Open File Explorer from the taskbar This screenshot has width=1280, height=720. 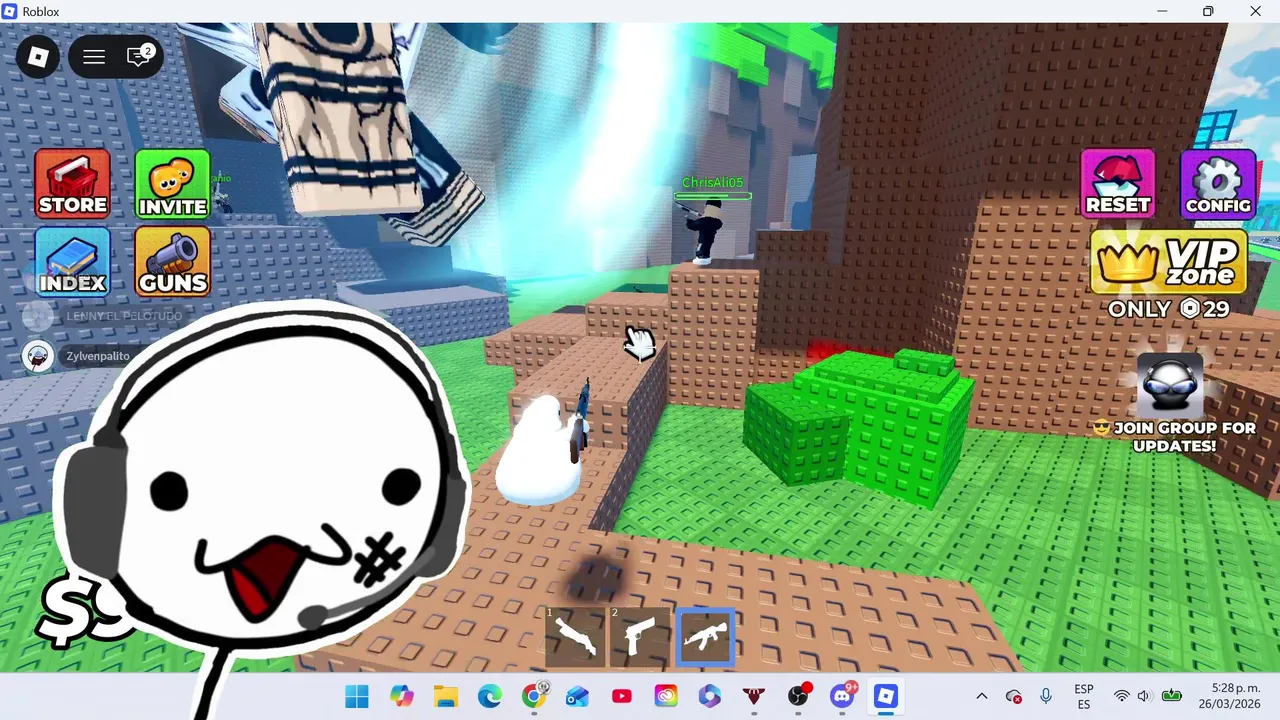click(445, 696)
